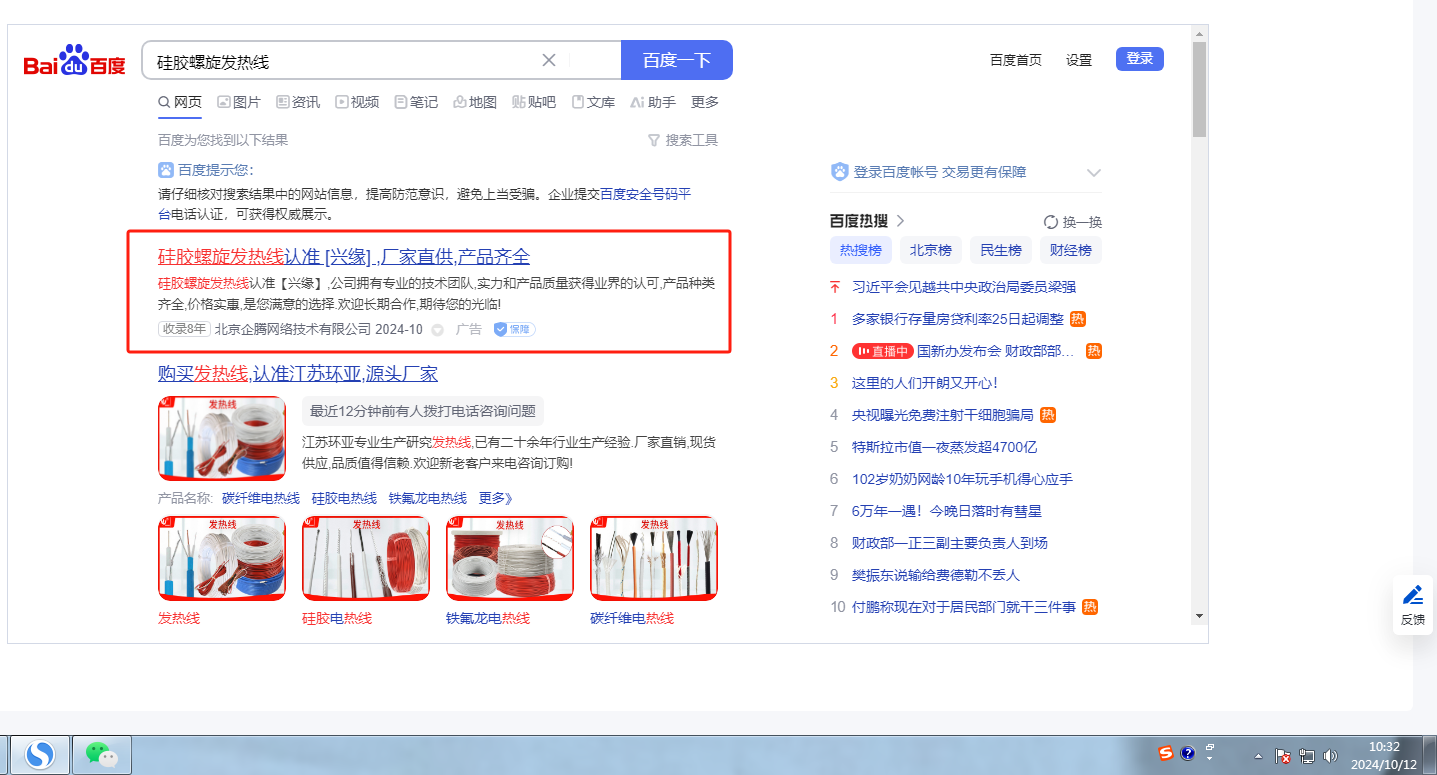Screen dimensions: 1437x775
Task: Switch to the 资讯 tab
Action: (x=298, y=102)
